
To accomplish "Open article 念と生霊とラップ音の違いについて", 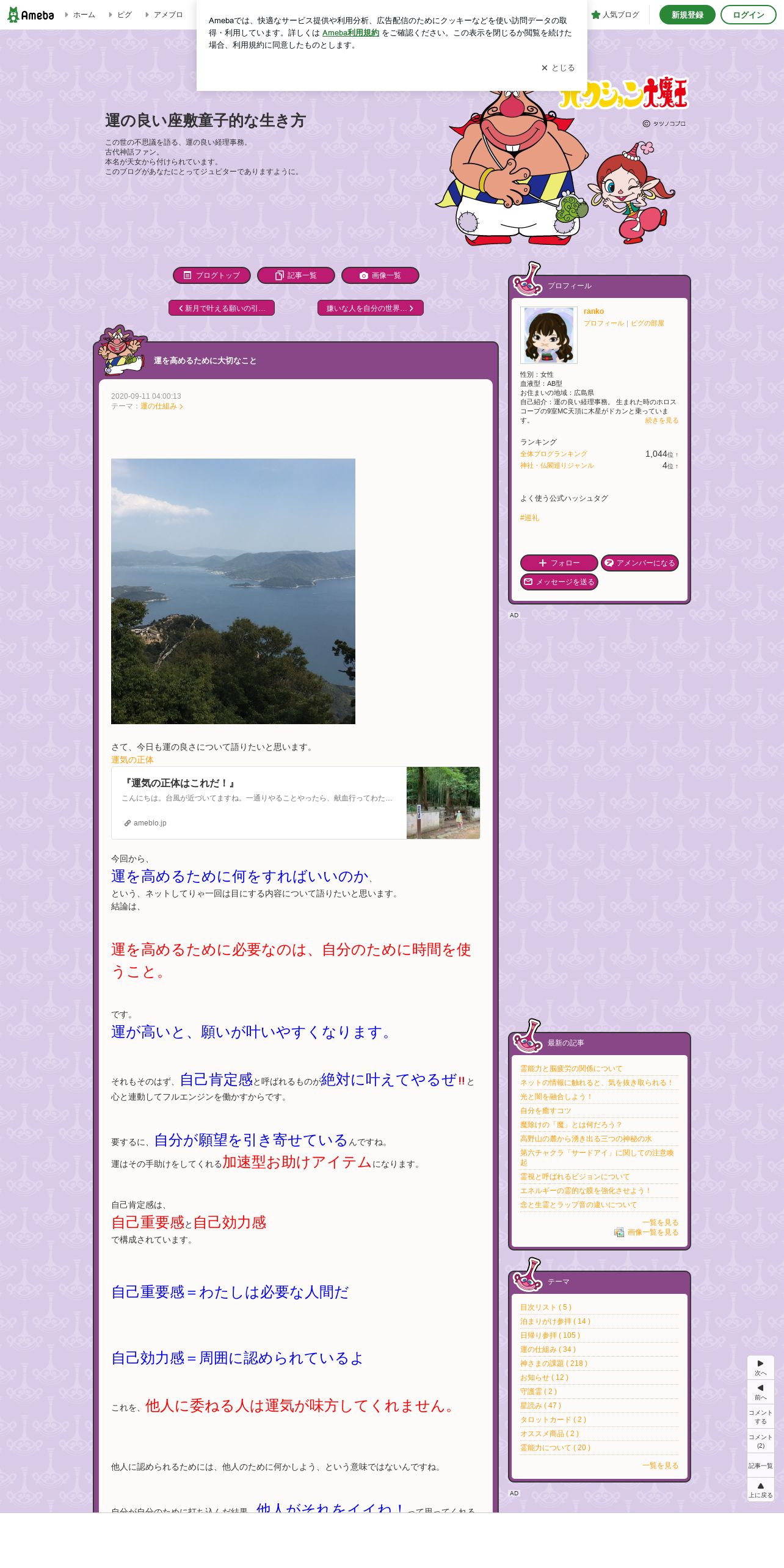I will point(578,1205).
